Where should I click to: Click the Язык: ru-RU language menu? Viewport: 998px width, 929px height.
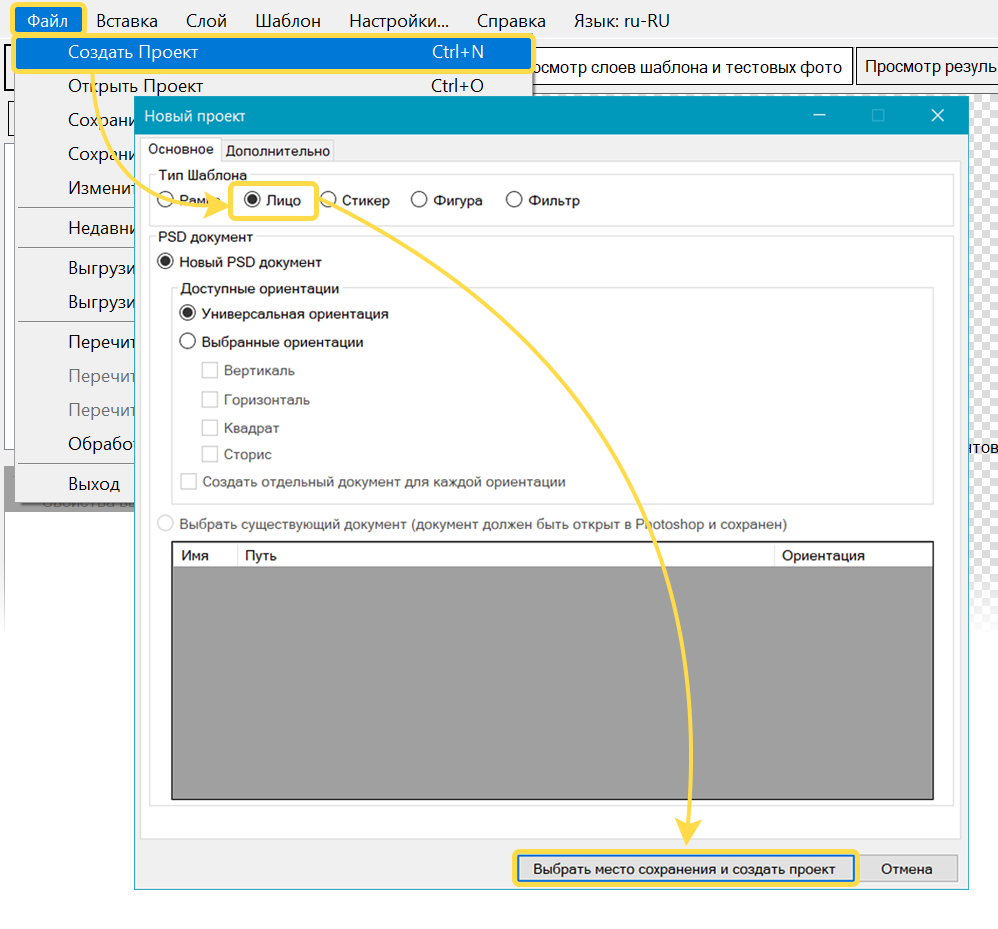[622, 20]
